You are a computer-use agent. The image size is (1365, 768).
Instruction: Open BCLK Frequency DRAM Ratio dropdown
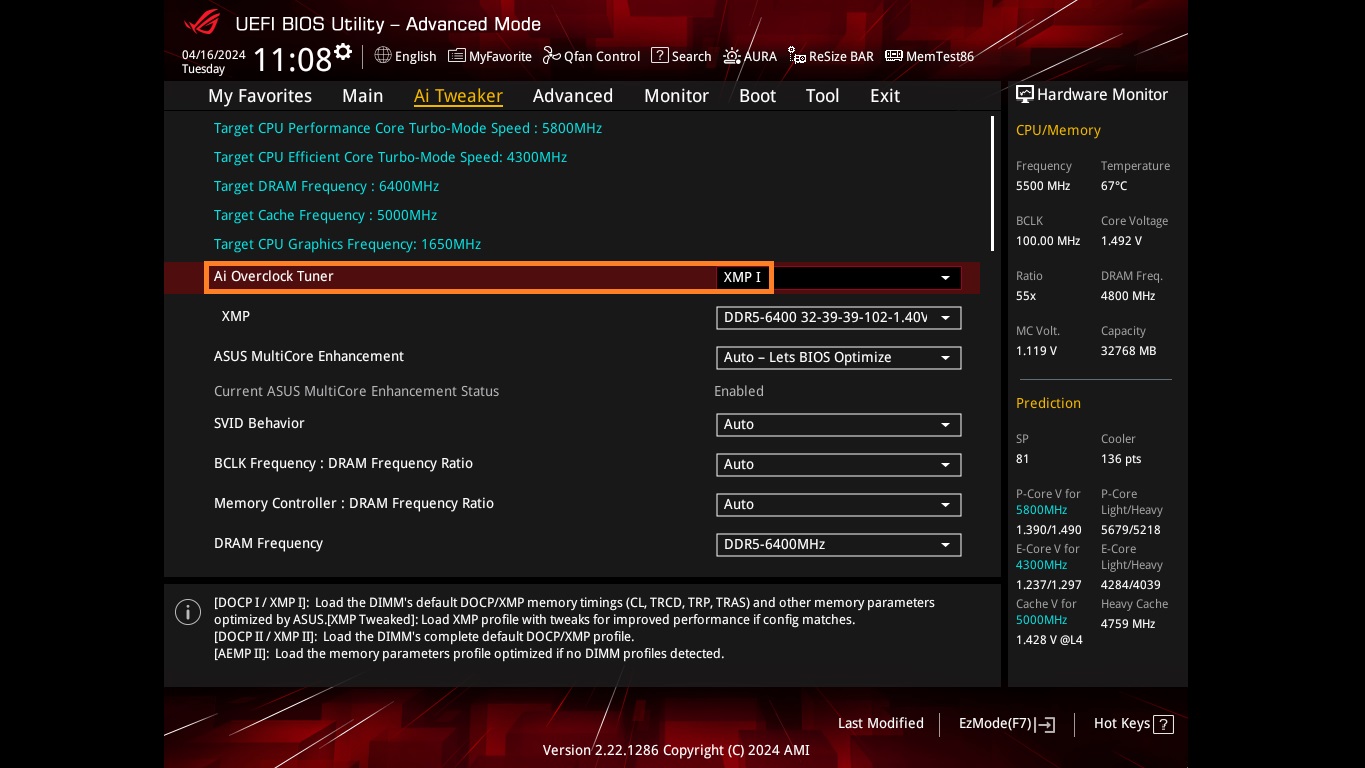(839, 465)
